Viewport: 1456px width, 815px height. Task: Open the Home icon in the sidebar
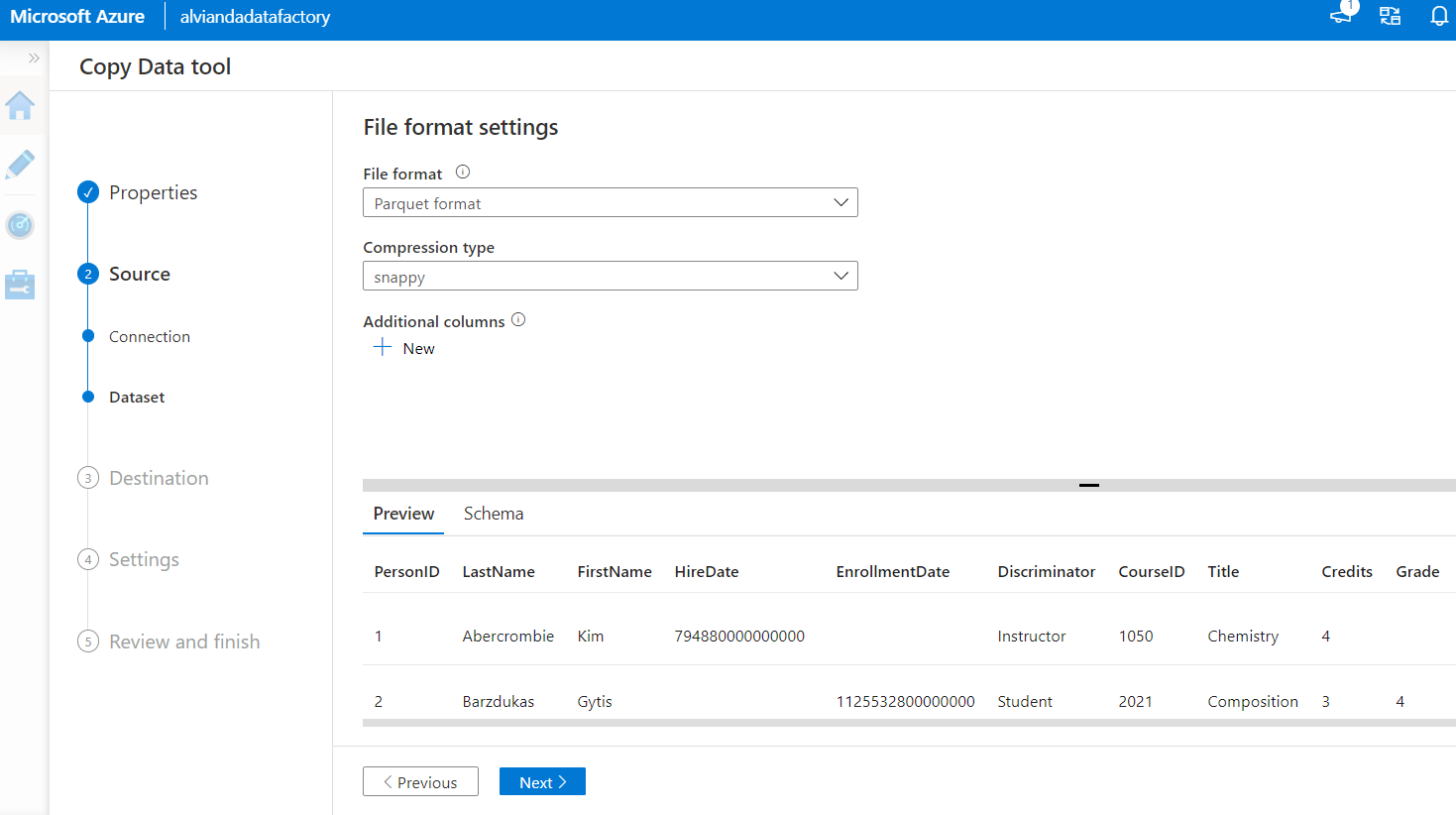point(20,106)
